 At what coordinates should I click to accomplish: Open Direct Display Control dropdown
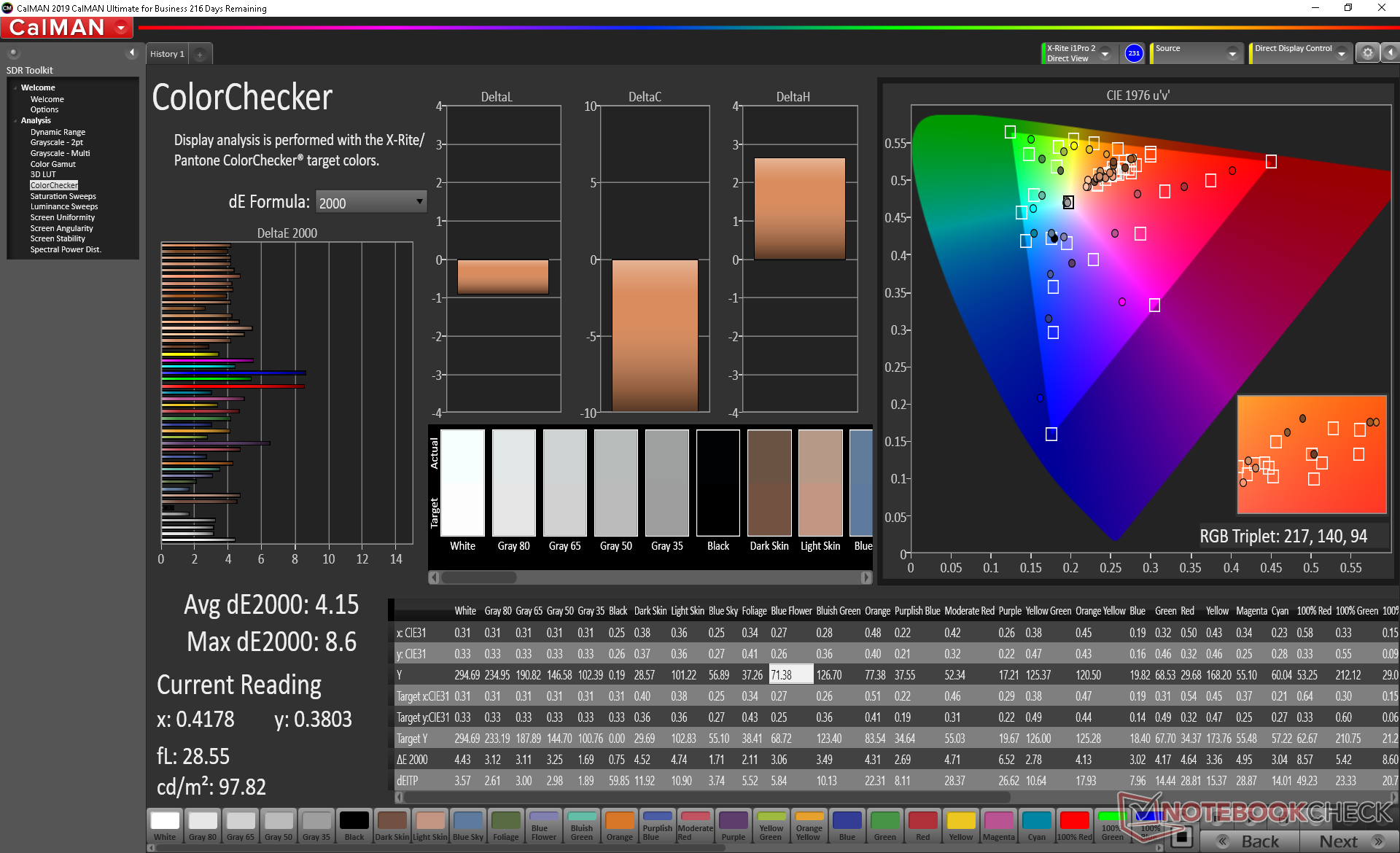point(1342,54)
